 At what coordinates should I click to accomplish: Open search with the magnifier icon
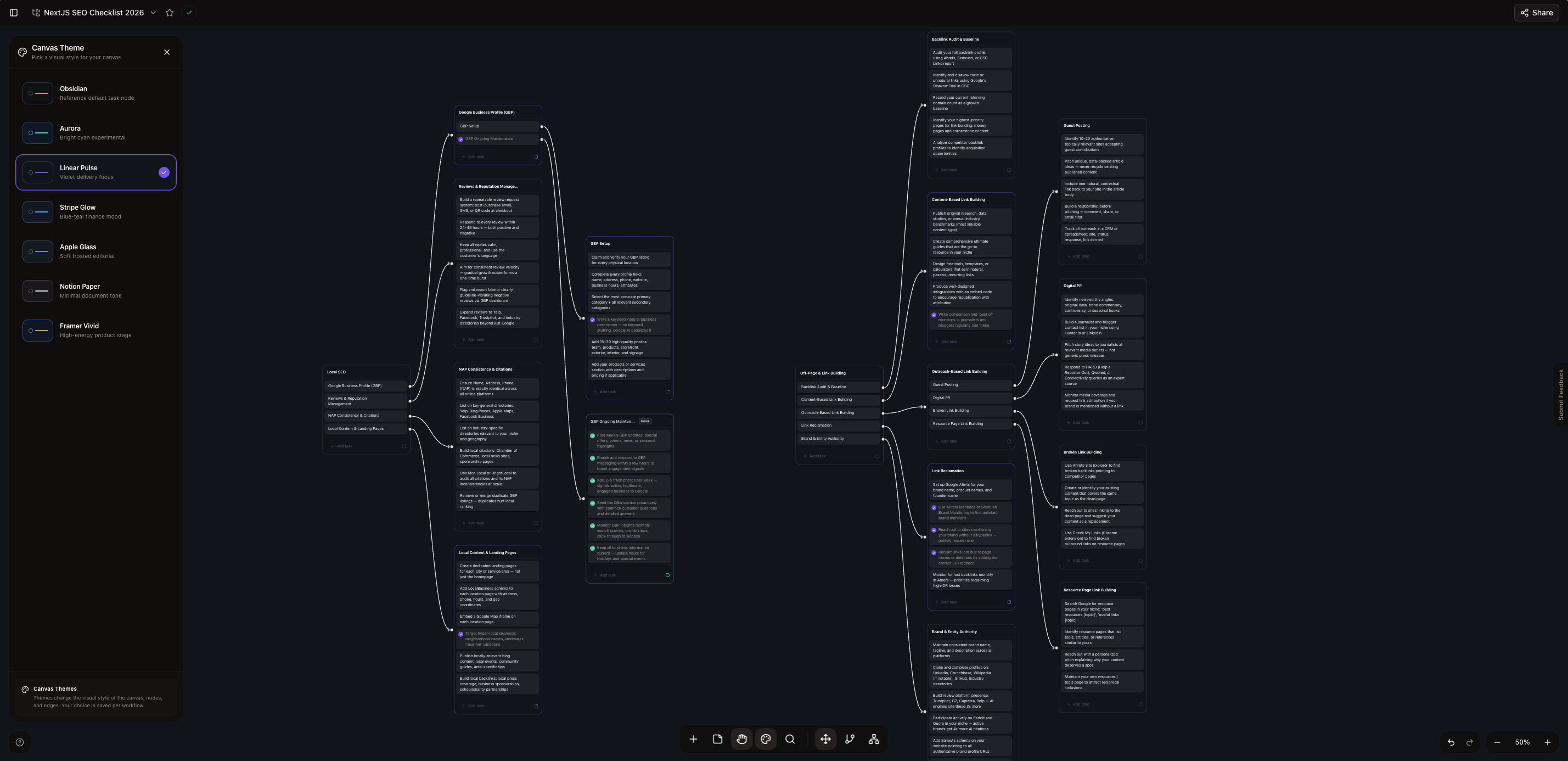pyautogui.click(x=790, y=739)
